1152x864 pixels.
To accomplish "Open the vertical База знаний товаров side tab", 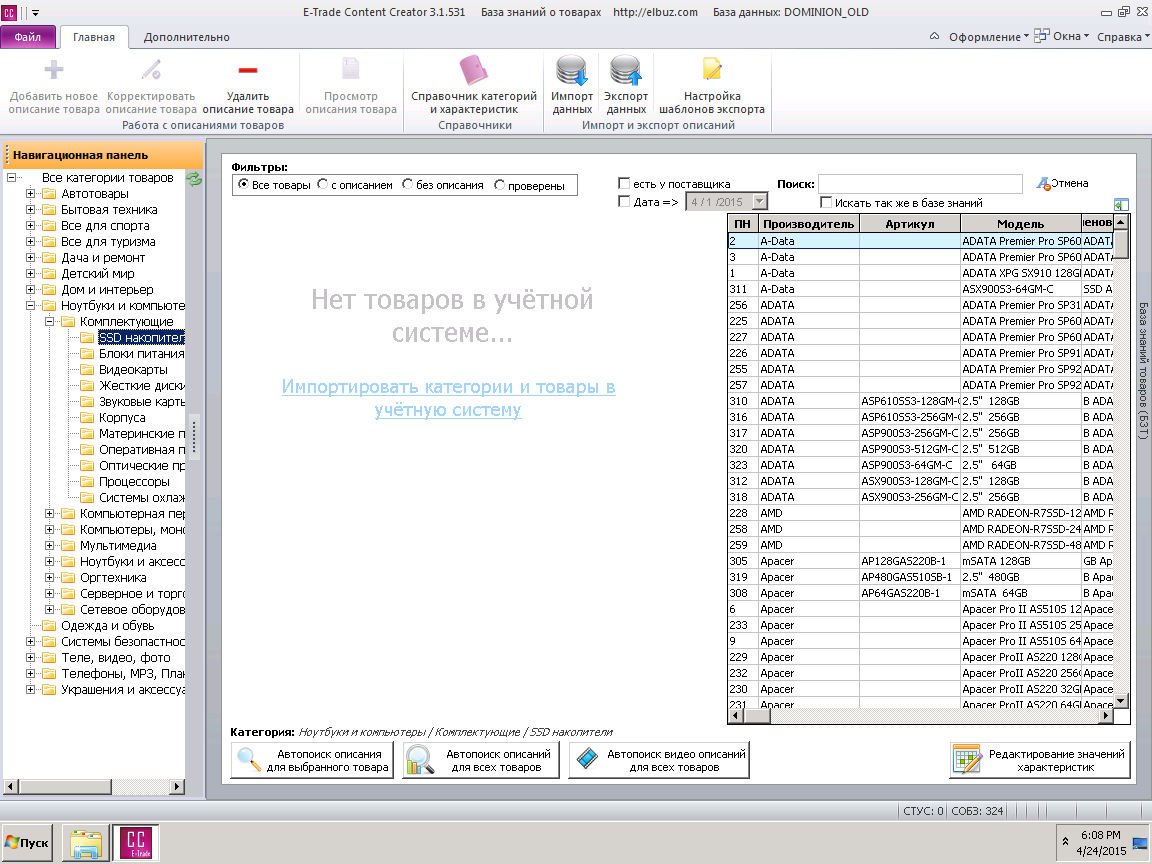I will click(x=1143, y=371).
